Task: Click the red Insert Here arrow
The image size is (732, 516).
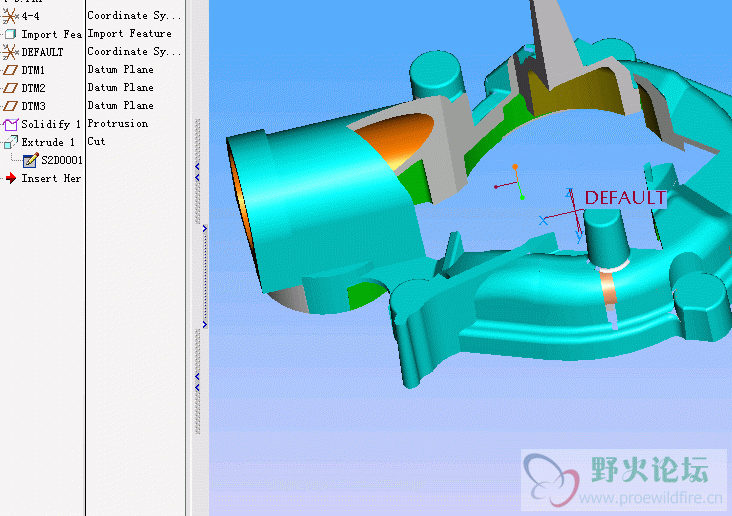Action: tap(11, 178)
